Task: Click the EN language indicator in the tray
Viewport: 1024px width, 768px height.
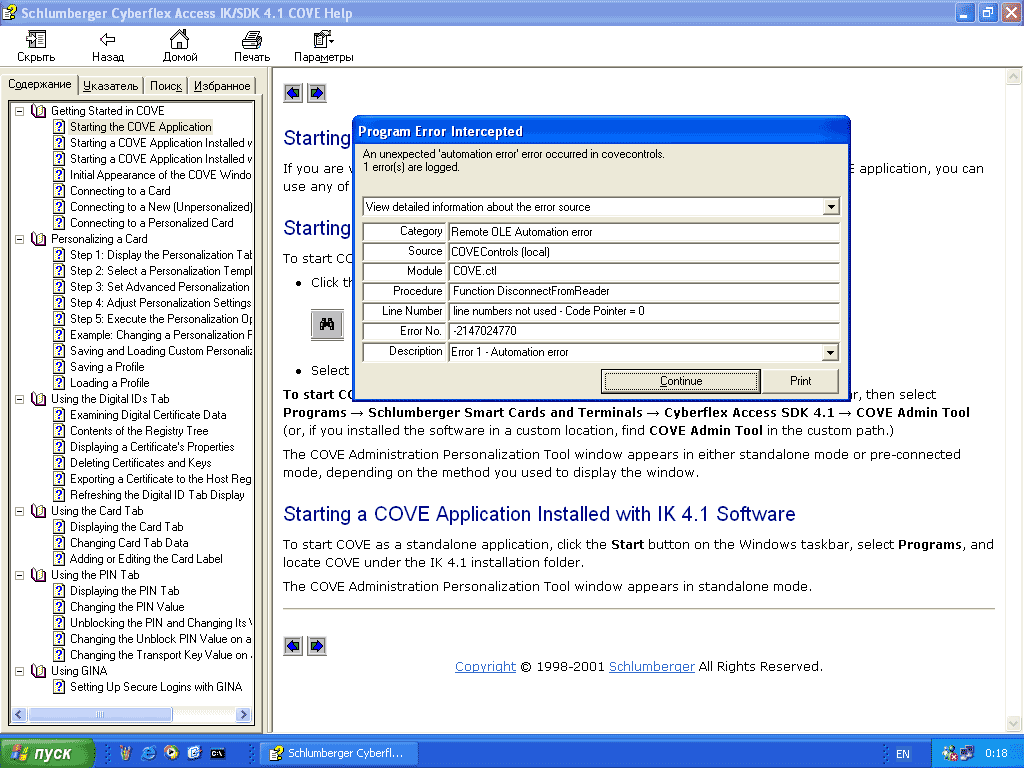Action: click(903, 754)
